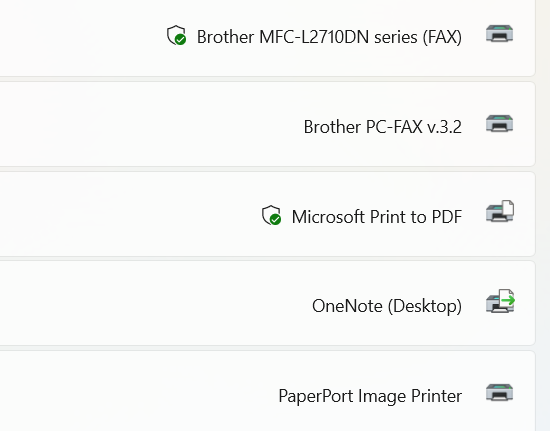Click the green arrow on the OneNote icon
This screenshot has height=431, width=550.
[508, 300]
